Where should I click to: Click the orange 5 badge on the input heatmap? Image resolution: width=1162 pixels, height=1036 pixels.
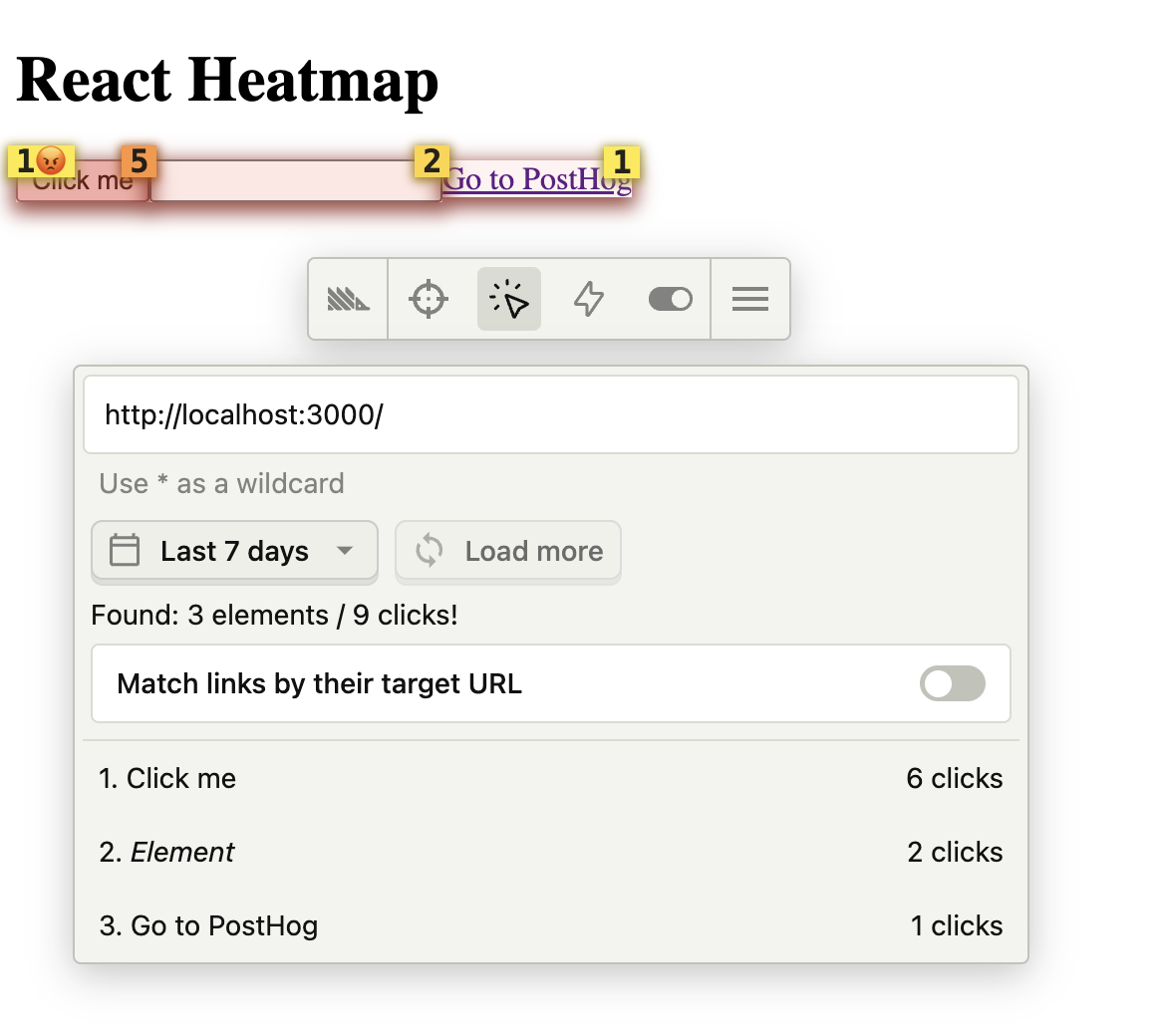coord(140,161)
